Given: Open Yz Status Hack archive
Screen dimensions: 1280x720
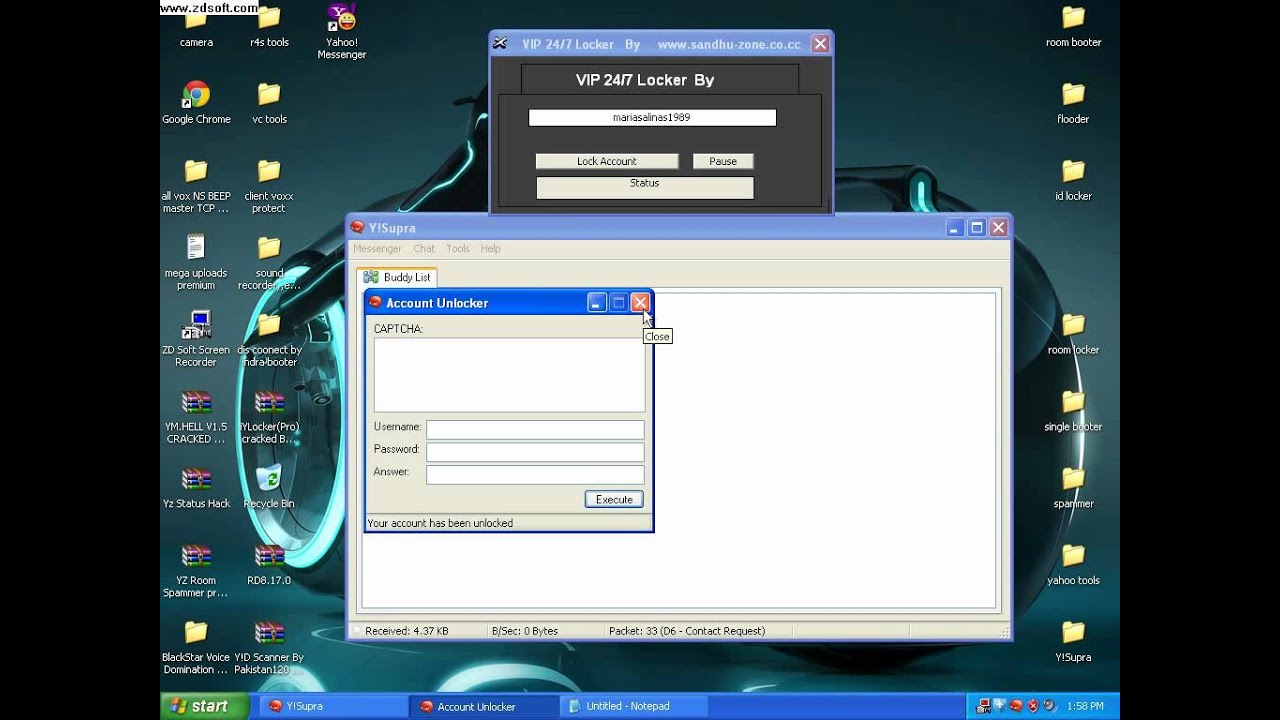Looking at the screenshot, I should pos(196,487).
